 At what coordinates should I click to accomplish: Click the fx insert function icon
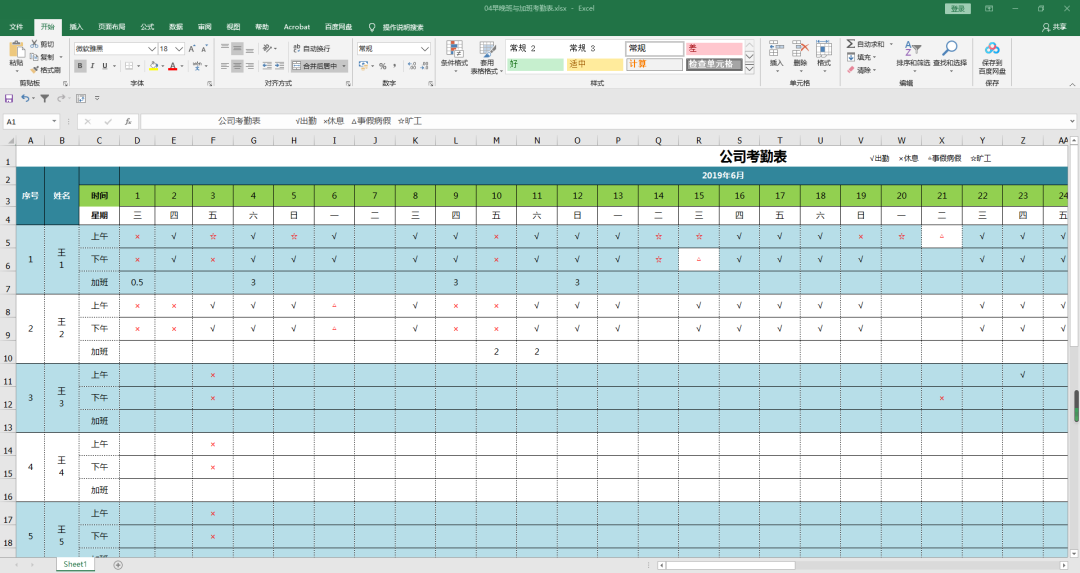(128, 121)
